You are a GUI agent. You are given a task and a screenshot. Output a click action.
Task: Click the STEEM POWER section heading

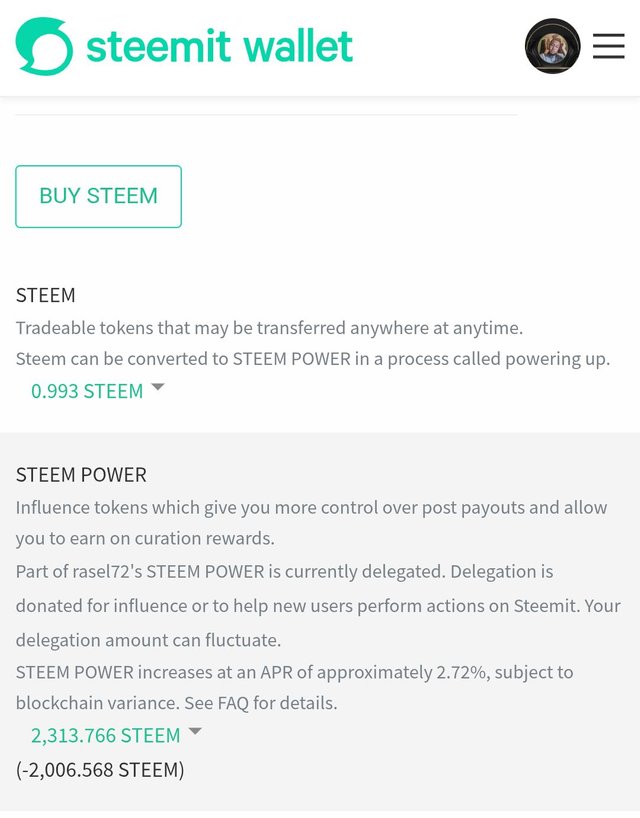(81, 475)
